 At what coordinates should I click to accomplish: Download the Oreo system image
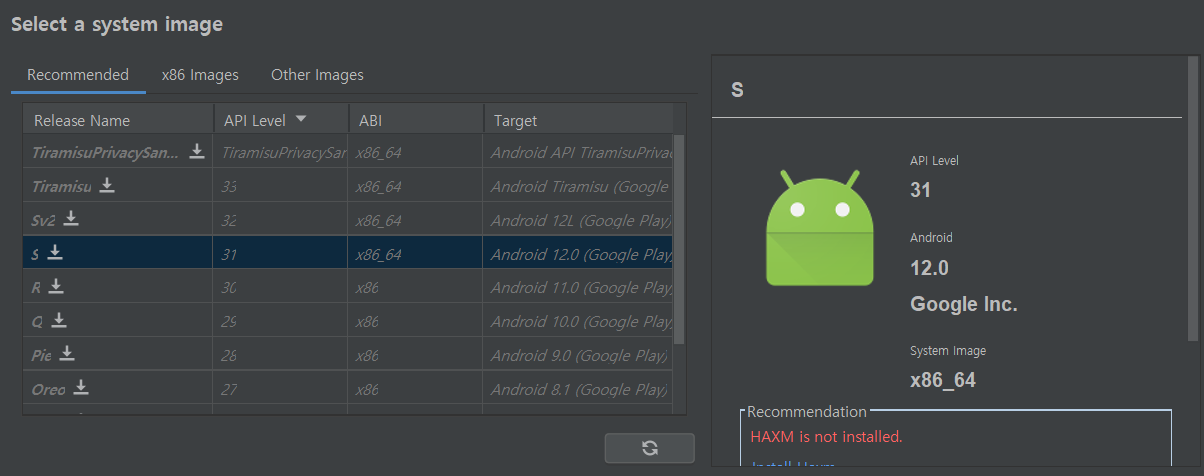[81, 388]
